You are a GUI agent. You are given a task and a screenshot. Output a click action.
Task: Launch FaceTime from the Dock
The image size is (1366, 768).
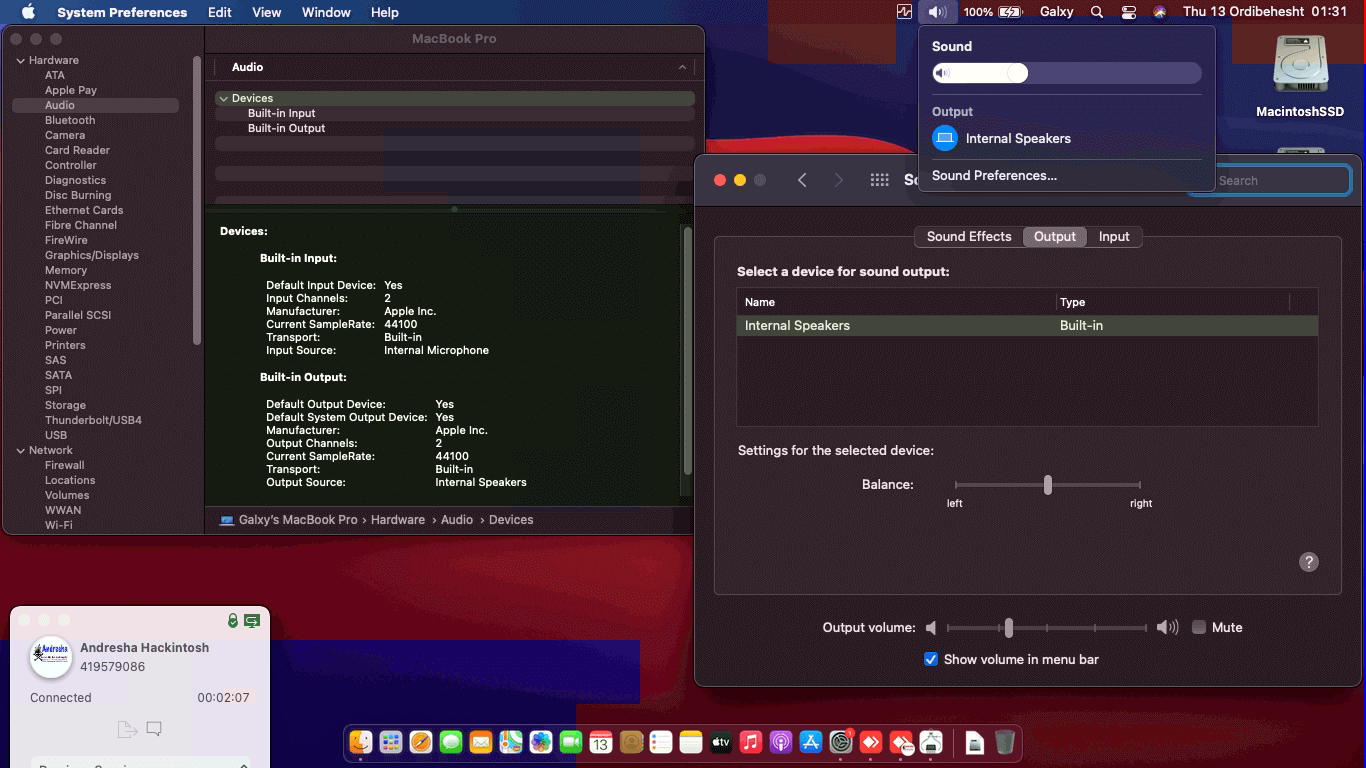pyautogui.click(x=571, y=742)
